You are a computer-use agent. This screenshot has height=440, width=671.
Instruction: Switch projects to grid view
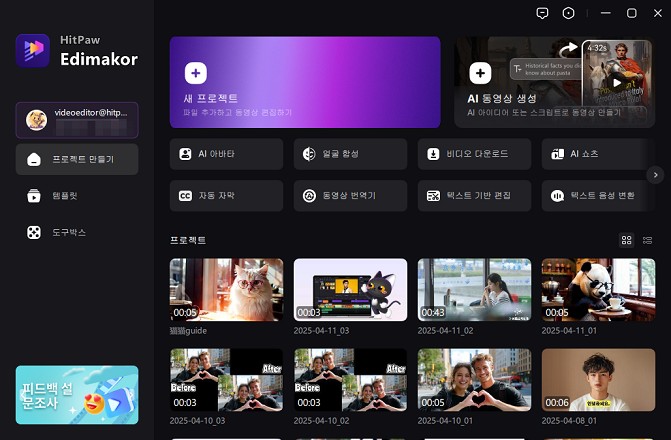(626, 240)
